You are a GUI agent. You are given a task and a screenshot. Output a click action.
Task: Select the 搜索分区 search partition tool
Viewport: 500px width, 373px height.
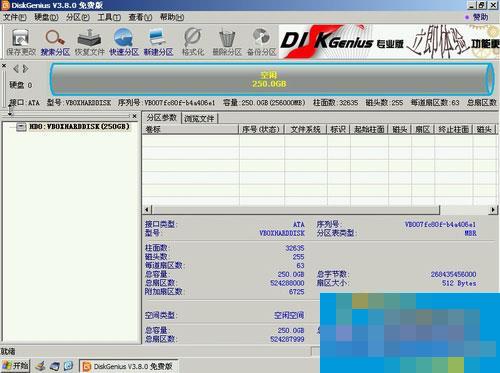(x=55, y=42)
